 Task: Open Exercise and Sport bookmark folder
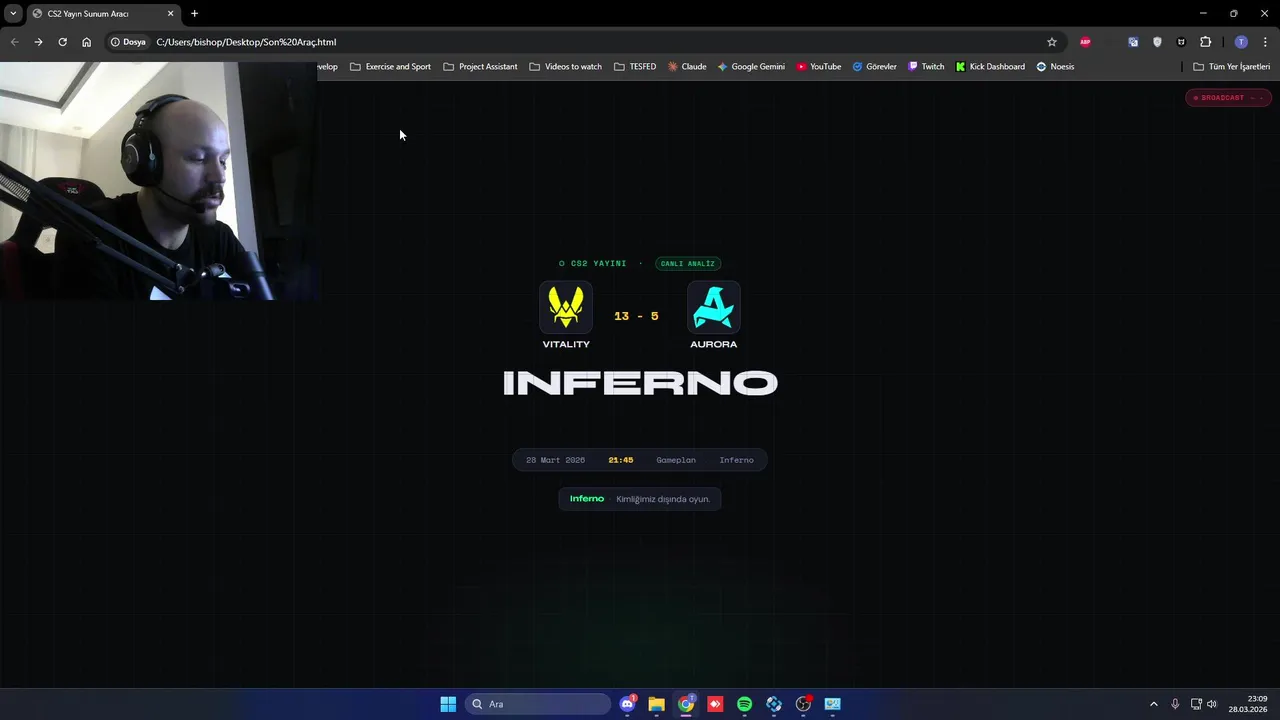pos(390,67)
